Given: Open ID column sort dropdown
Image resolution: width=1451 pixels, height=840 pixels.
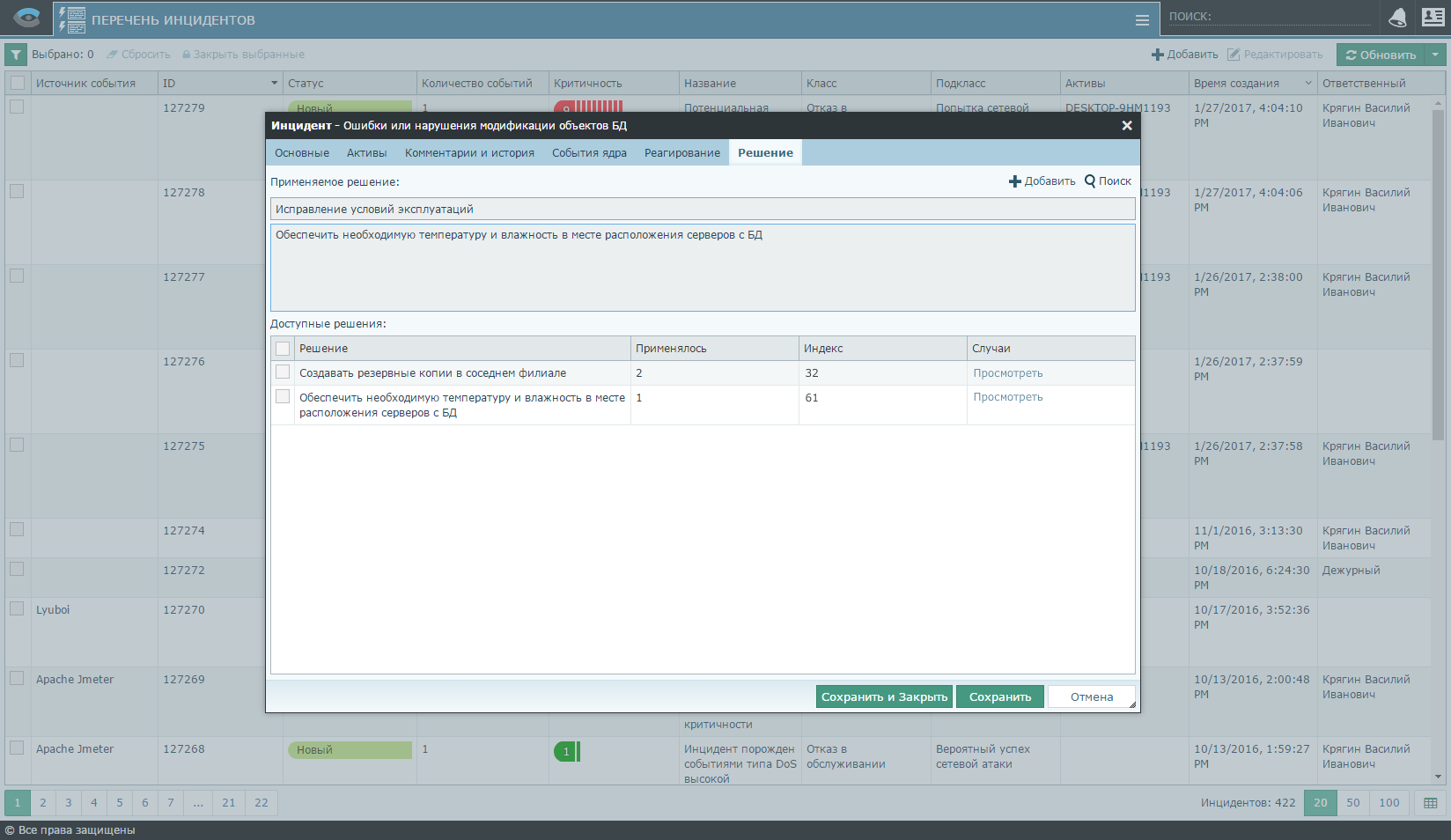Looking at the screenshot, I should point(274,84).
